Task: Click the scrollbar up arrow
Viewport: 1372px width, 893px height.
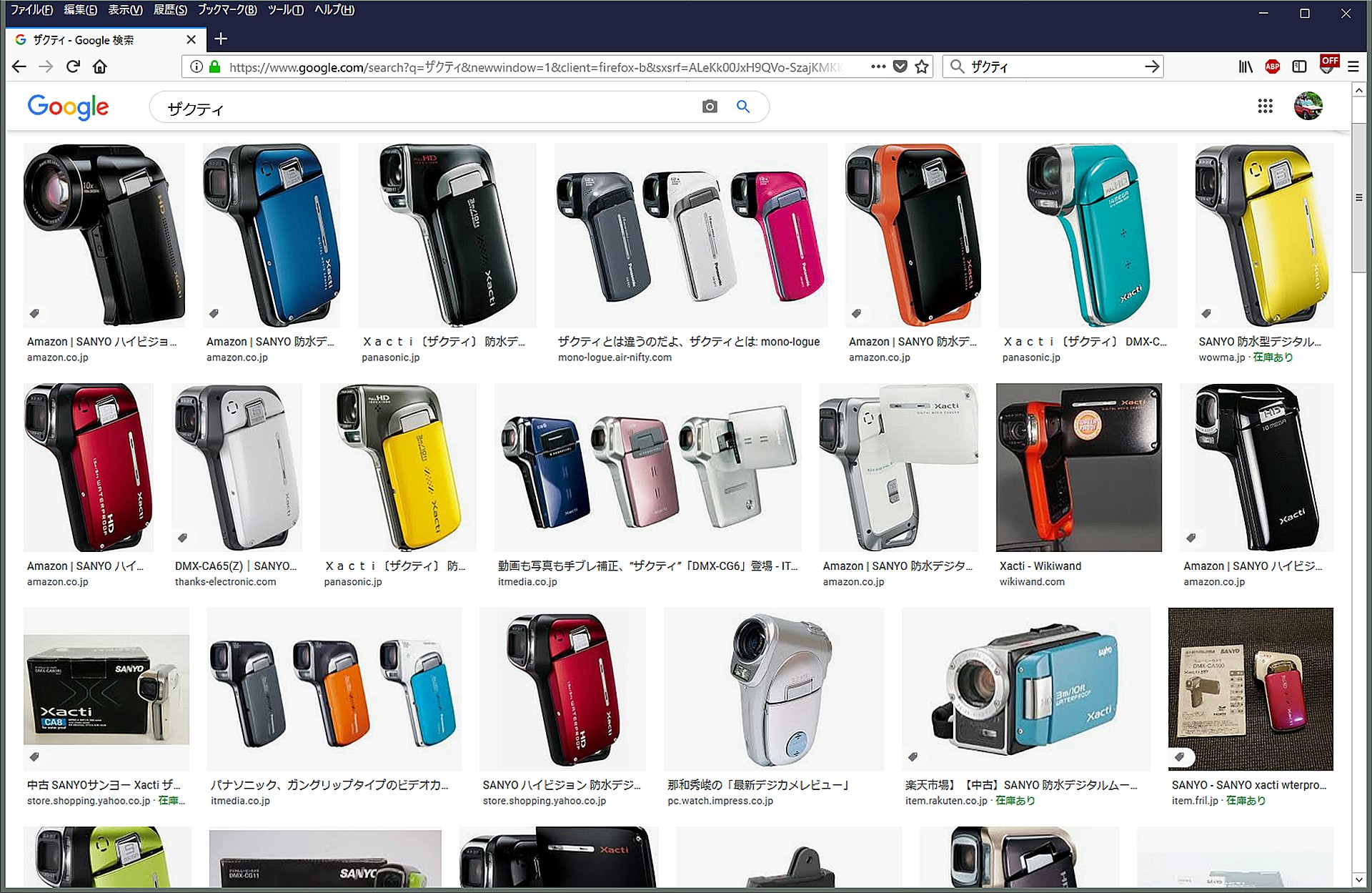Action: [x=1358, y=90]
